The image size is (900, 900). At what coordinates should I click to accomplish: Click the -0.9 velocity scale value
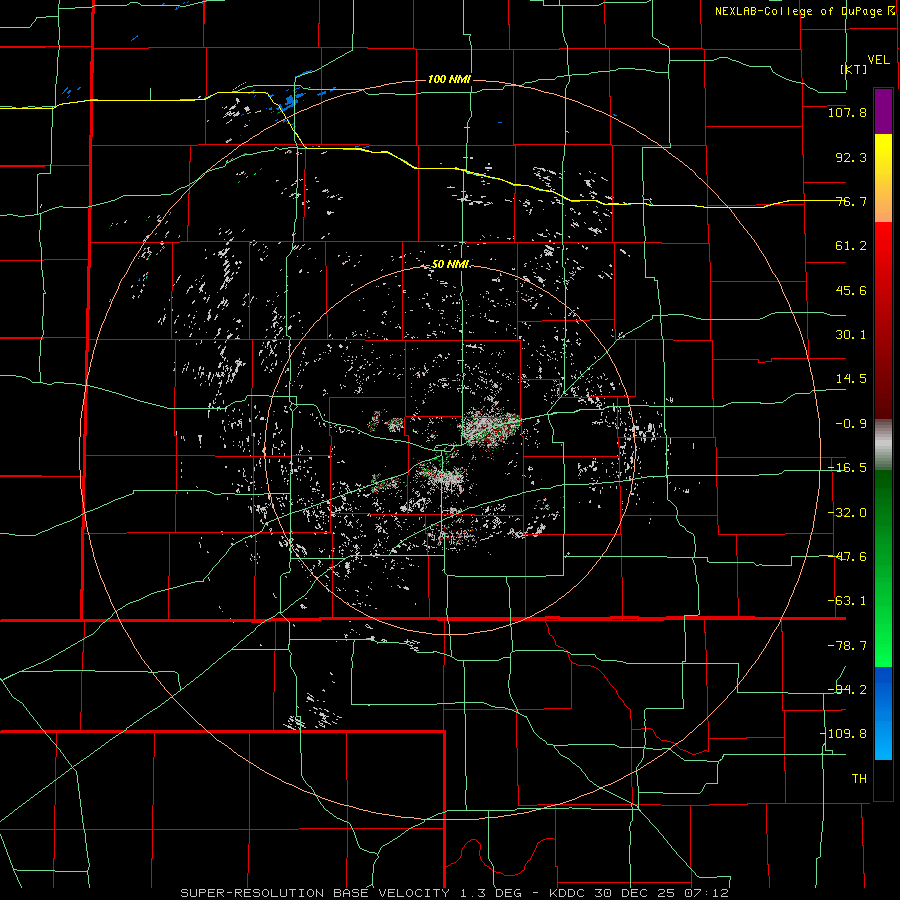click(851, 424)
